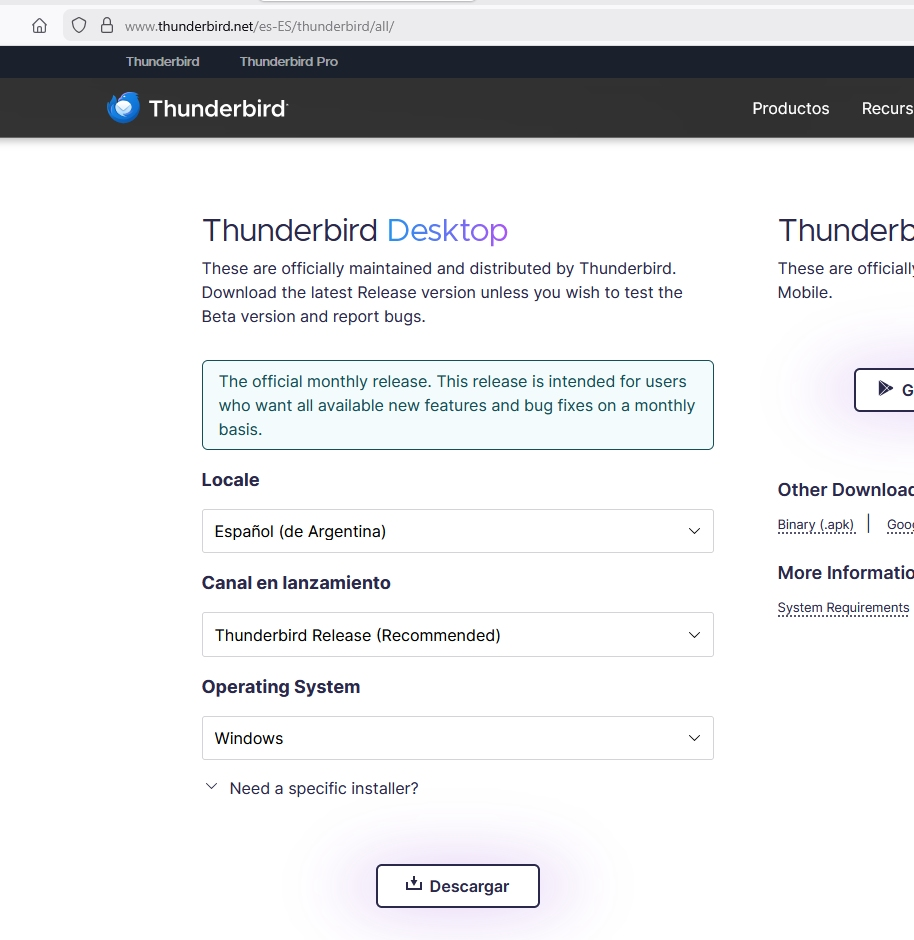
Task: Click the padlock site security icon
Action: 107,26
